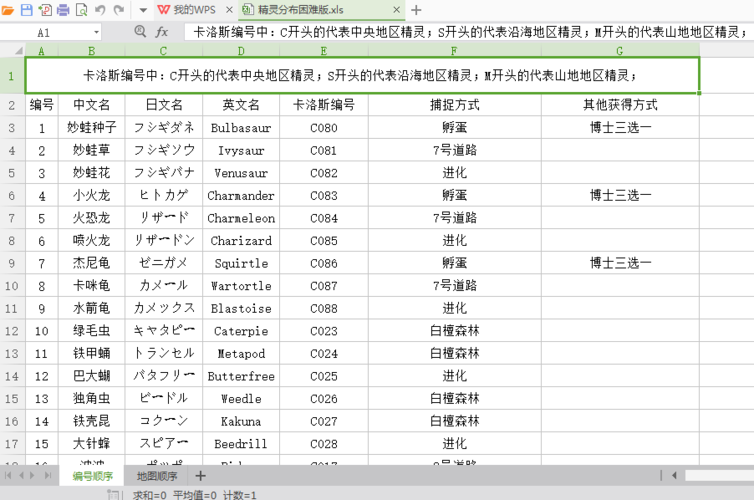
Task: Select 7号道路 in the Ivysaur row
Action: (x=454, y=150)
